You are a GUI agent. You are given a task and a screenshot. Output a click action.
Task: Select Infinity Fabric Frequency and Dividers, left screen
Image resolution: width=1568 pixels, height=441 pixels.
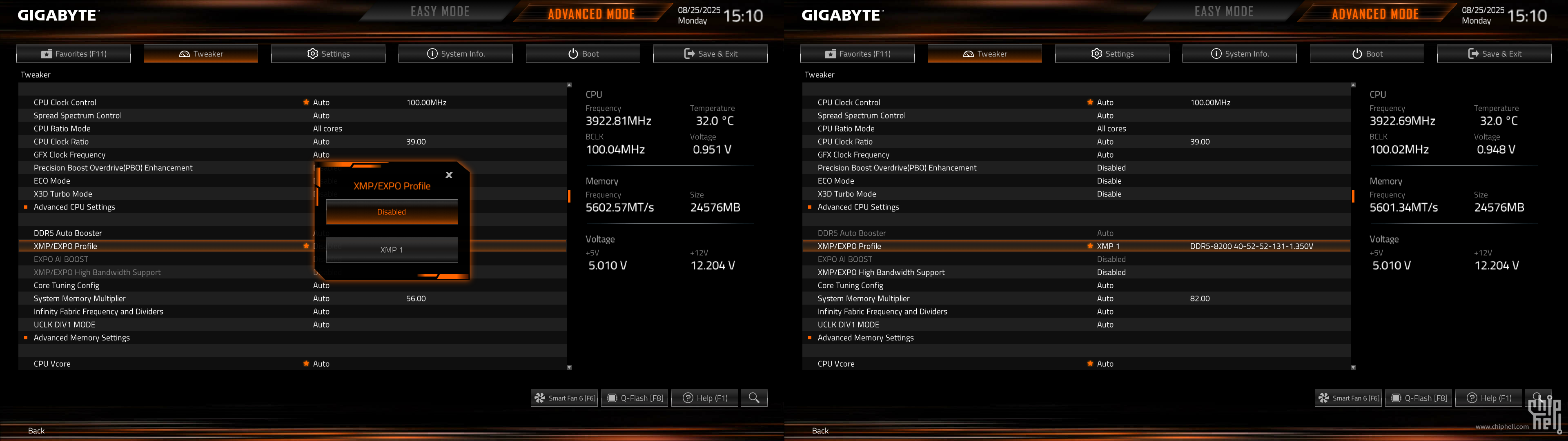[x=292, y=311]
